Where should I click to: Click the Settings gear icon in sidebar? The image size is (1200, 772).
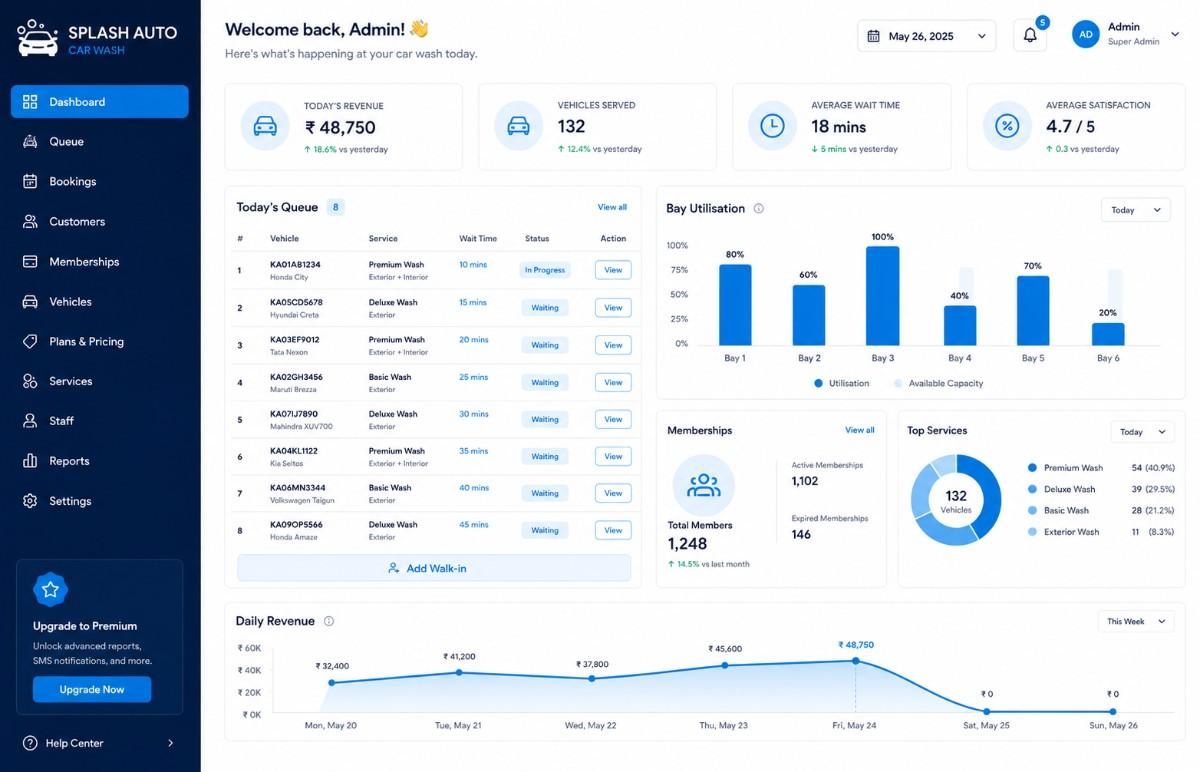[30, 501]
